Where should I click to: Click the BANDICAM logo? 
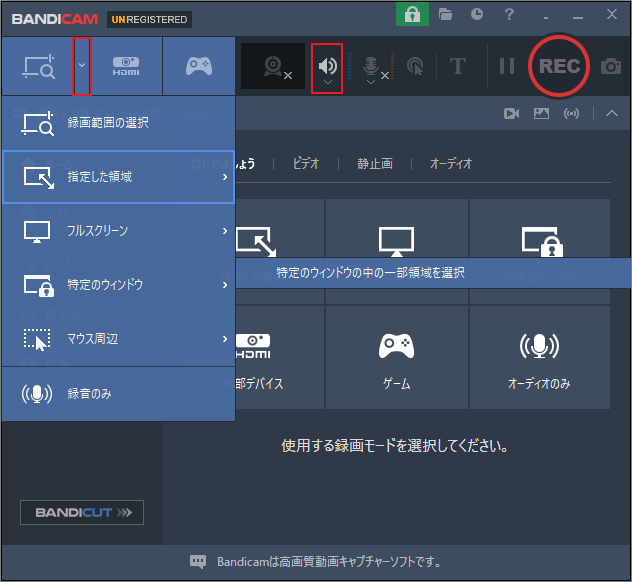coord(54,19)
